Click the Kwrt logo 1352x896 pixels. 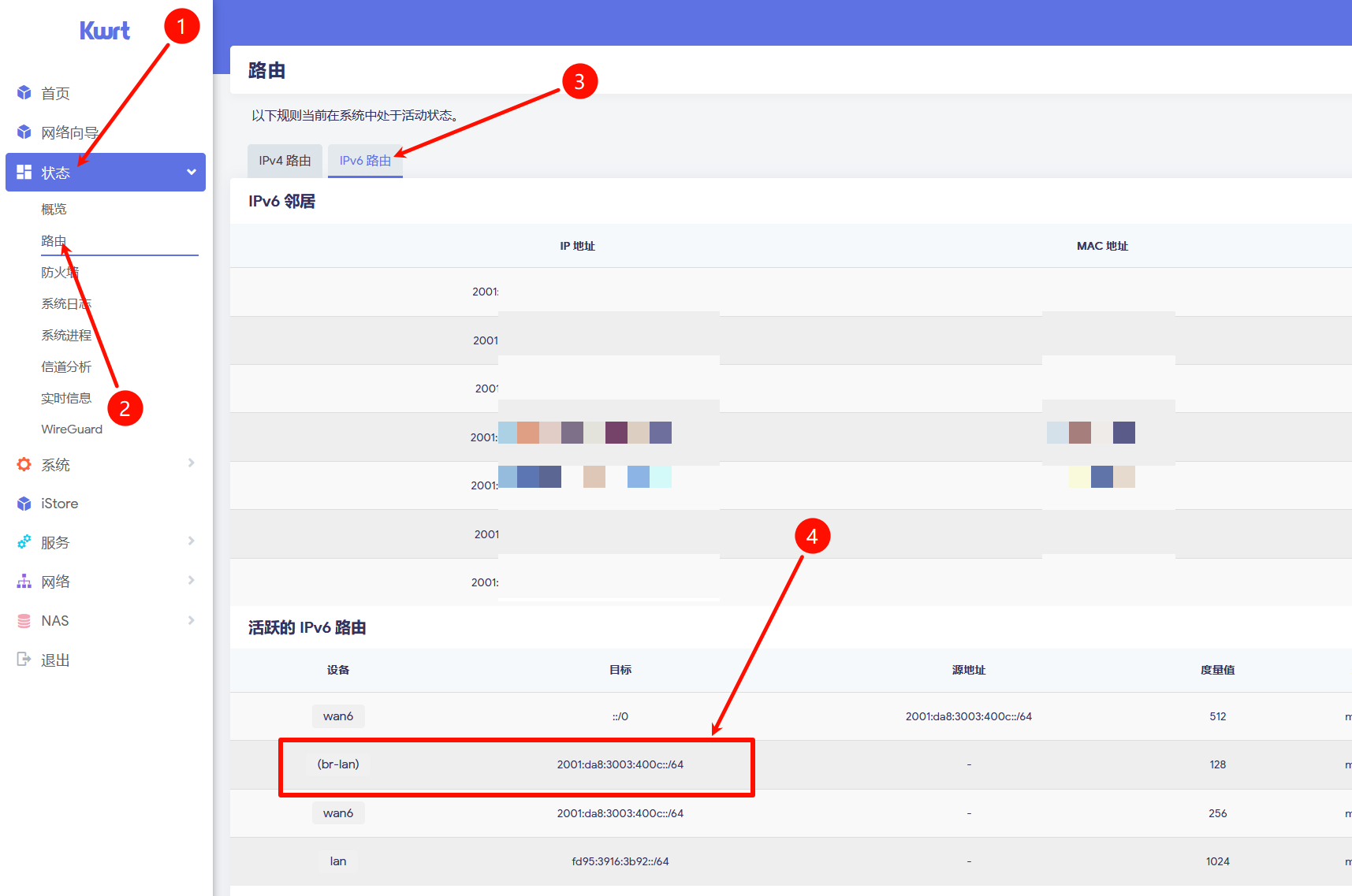[x=104, y=30]
